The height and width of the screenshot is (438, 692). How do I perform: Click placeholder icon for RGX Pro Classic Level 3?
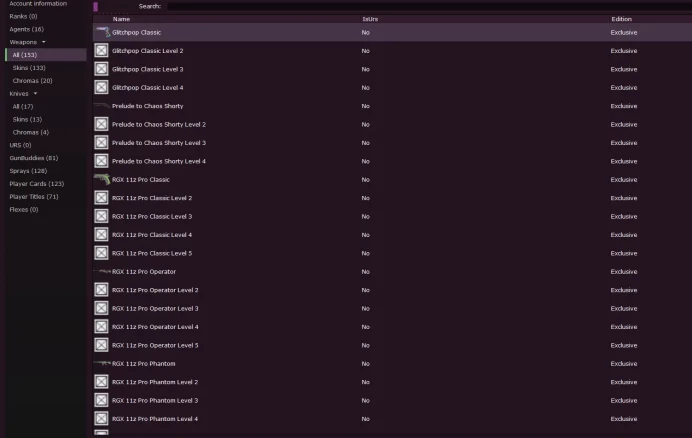tap(102, 216)
